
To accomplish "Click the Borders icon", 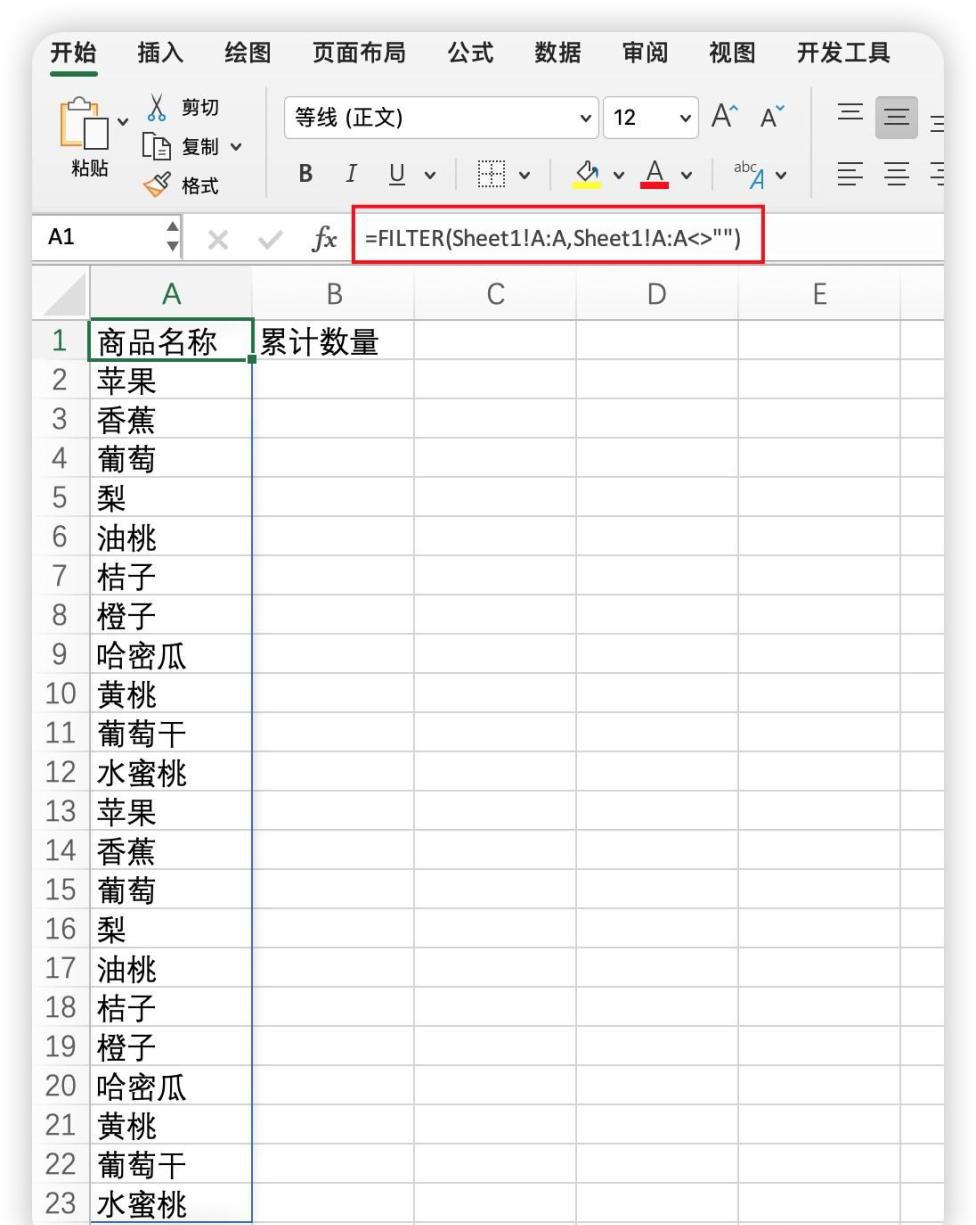I will click(491, 175).
